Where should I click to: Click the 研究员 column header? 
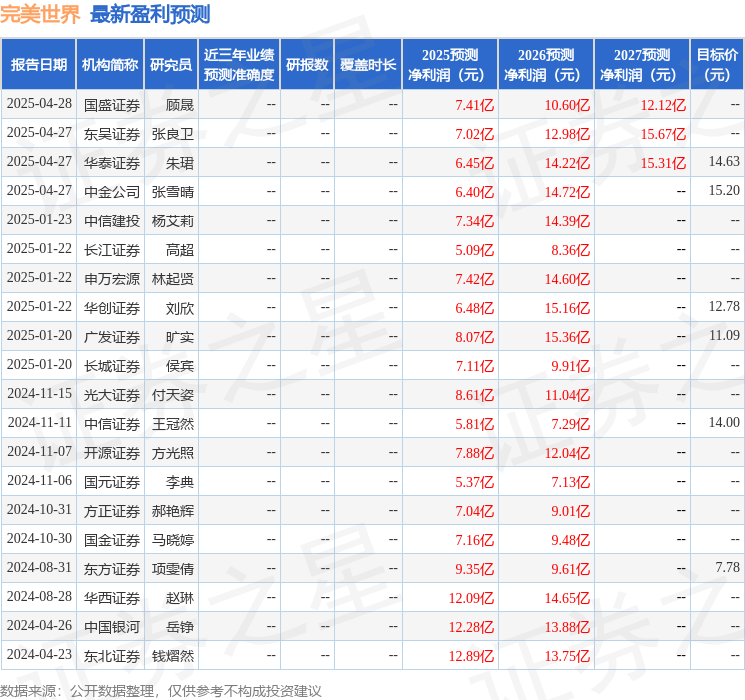(171, 65)
